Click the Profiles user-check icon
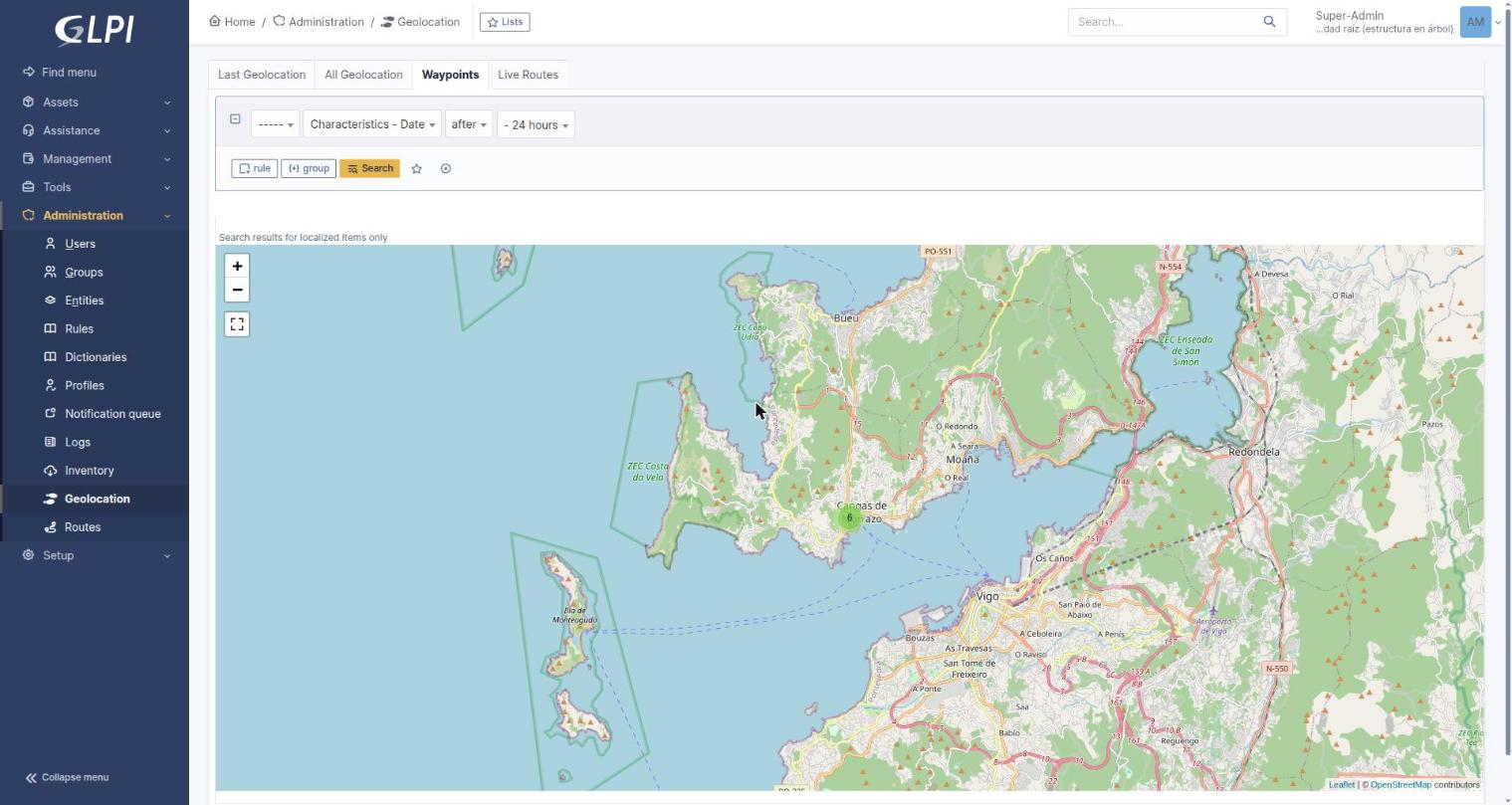The width and height of the screenshot is (1512, 805). [x=50, y=385]
